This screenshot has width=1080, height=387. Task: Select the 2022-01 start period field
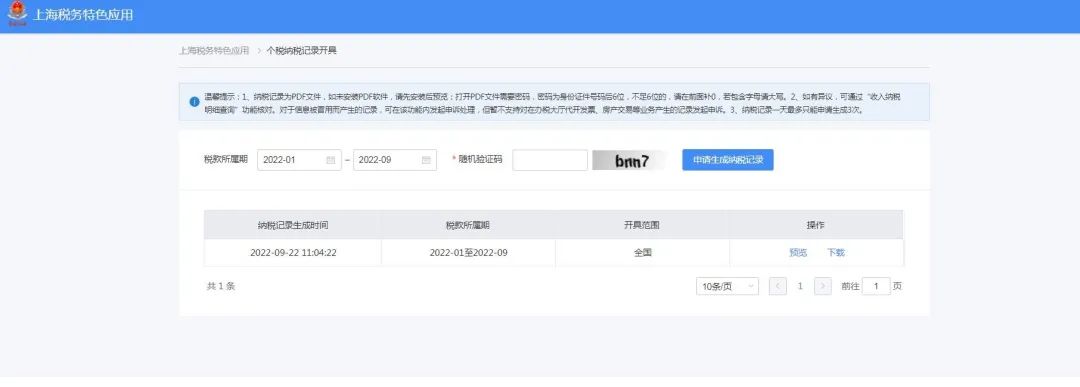tap(299, 160)
